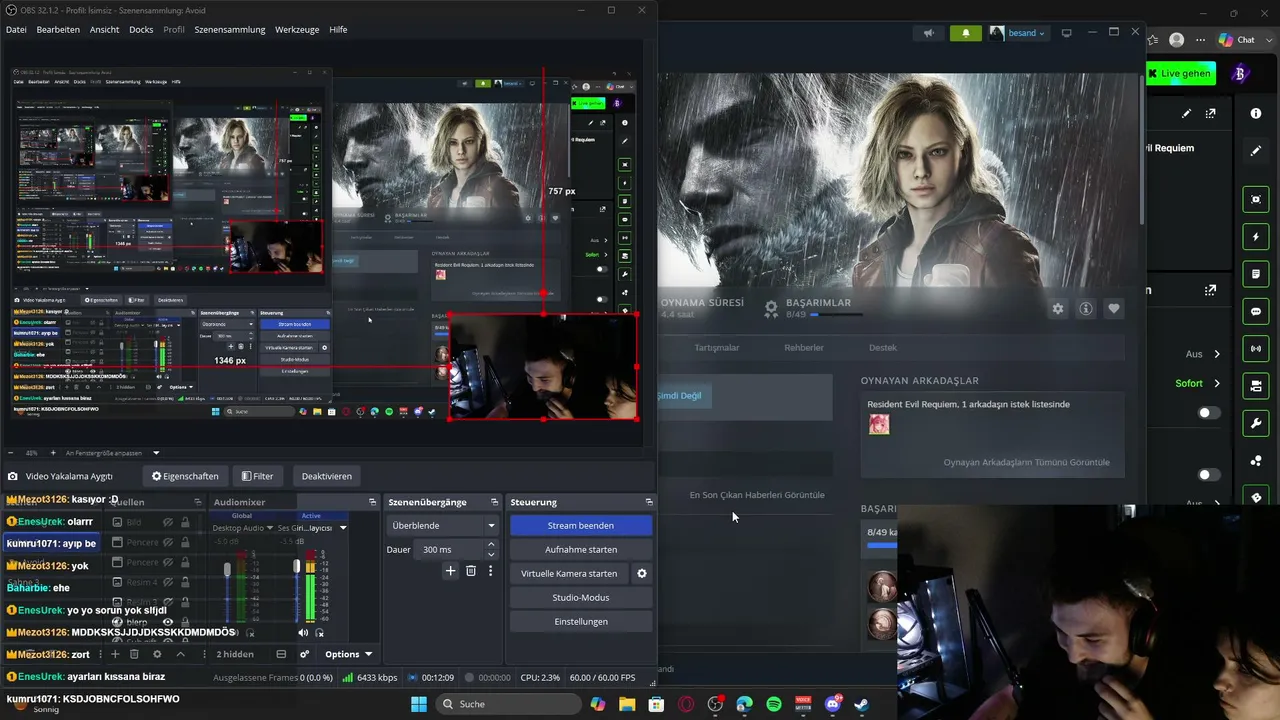Open the Desktop Audio channel dropdown

coord(270,527)
